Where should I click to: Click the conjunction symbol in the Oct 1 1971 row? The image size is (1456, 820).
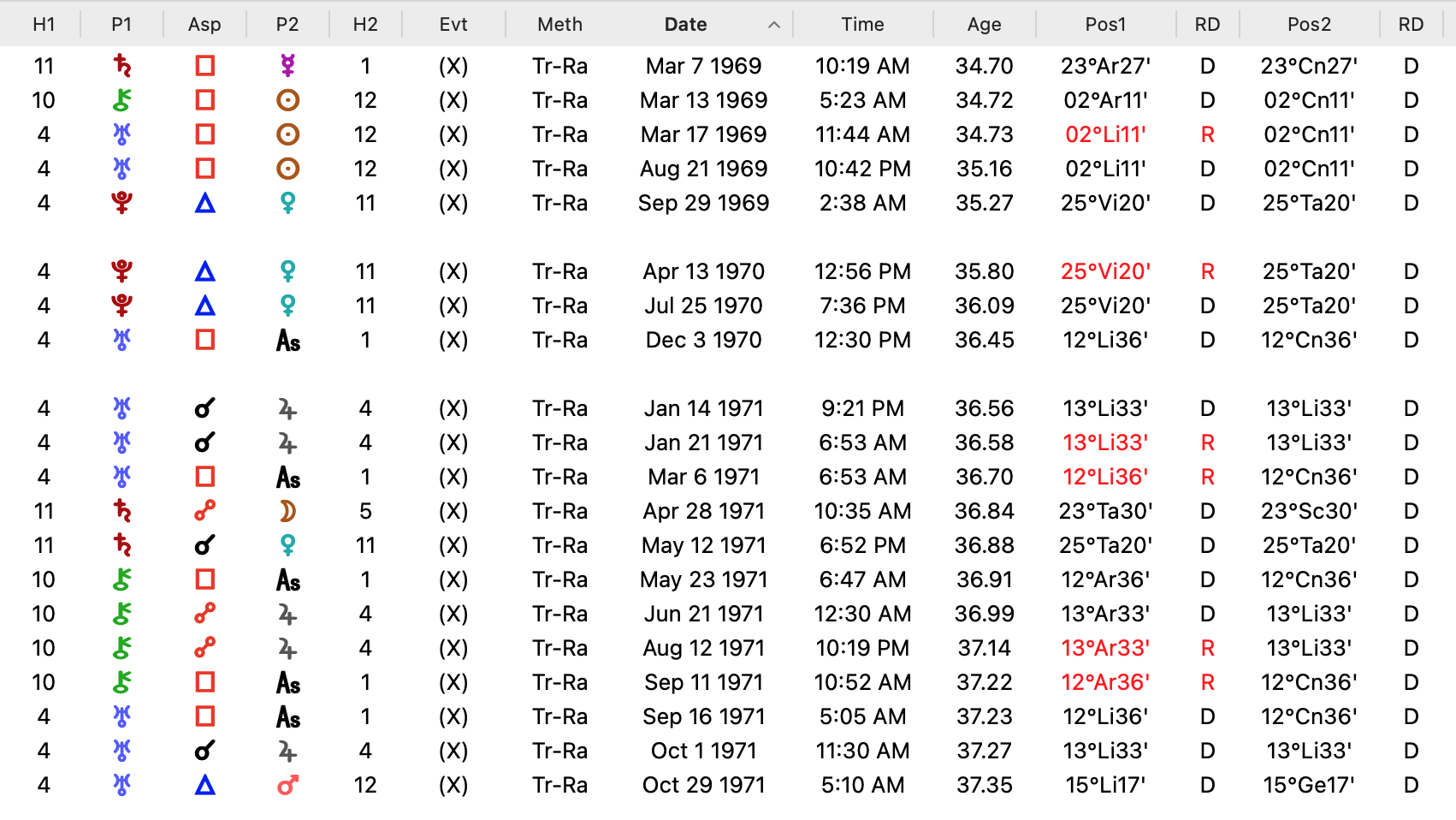coord(204,751)
